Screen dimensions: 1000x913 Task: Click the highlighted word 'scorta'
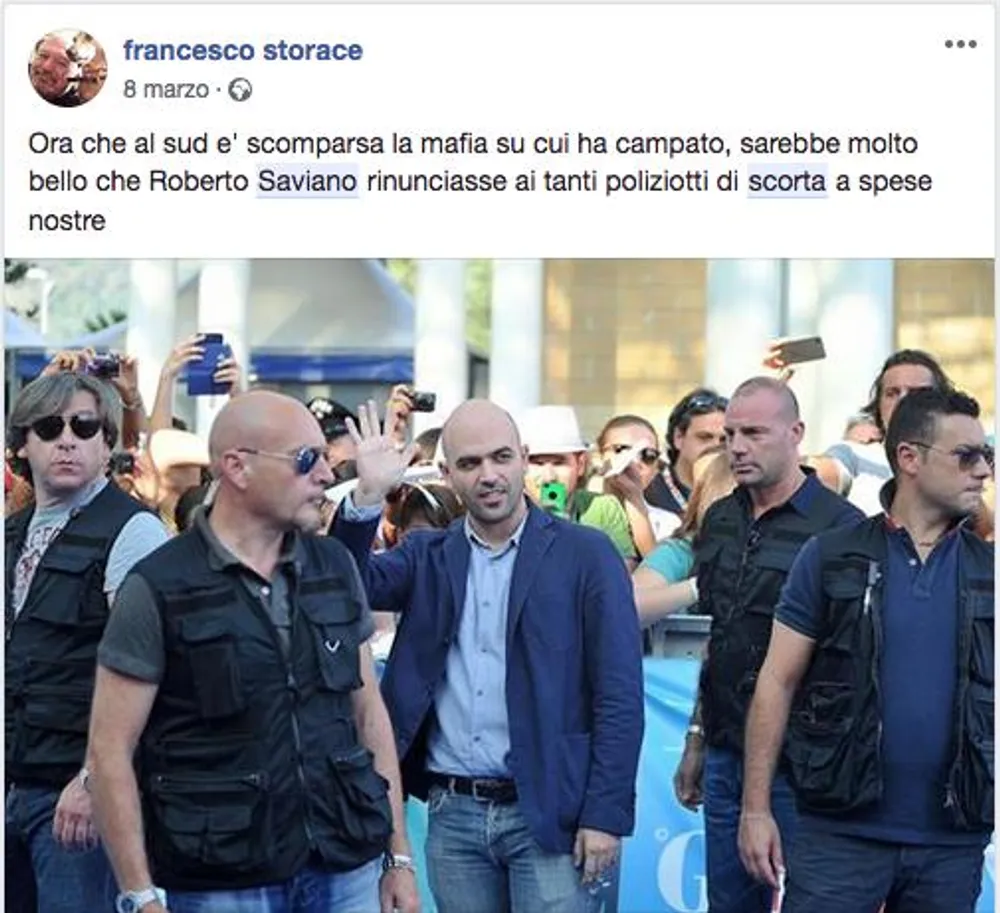787,182
